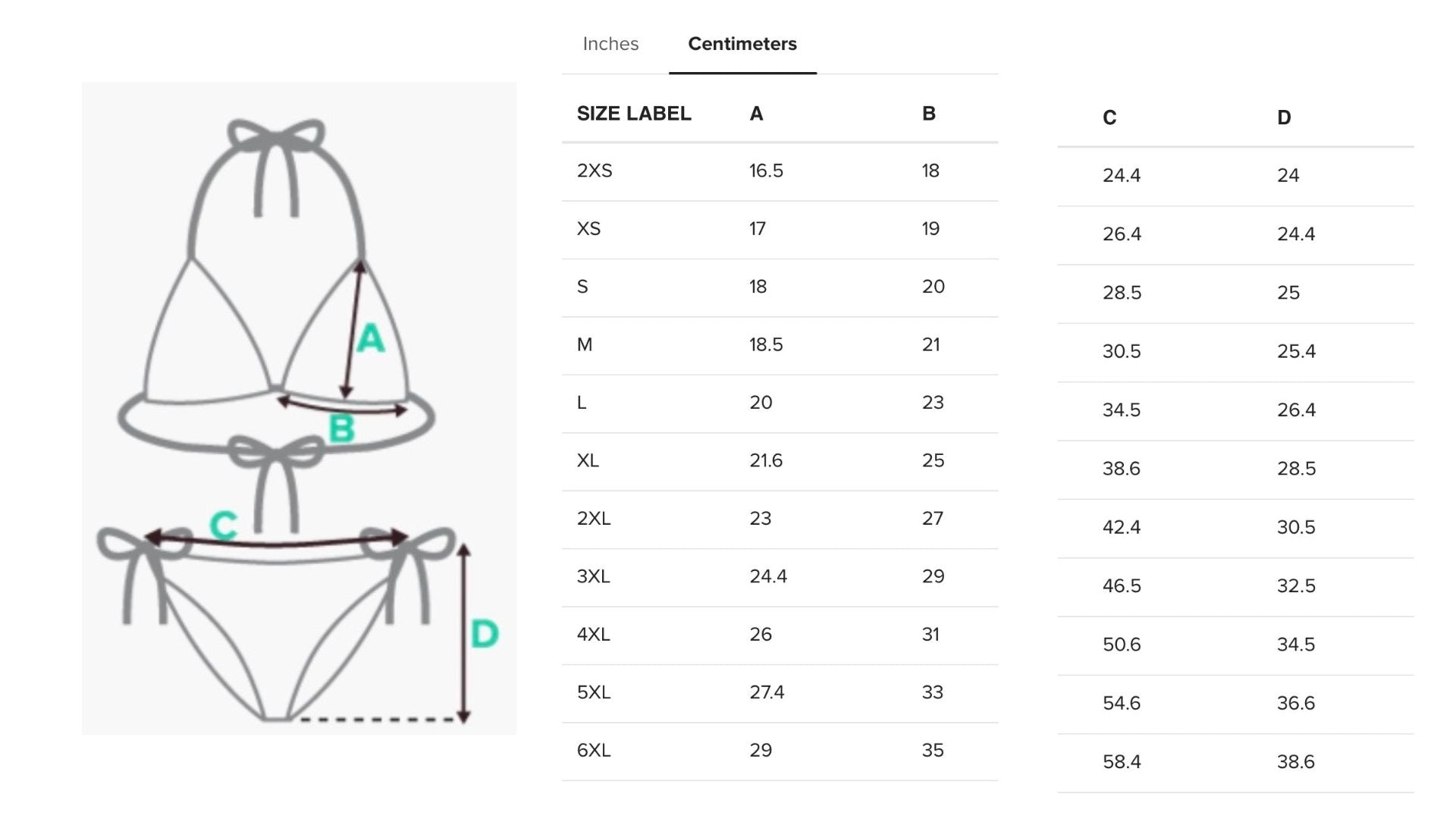Click the bikini measurement diagram image
Image resolution: width=1456 pixels, height=819 pixels.
tap(299, 408)
